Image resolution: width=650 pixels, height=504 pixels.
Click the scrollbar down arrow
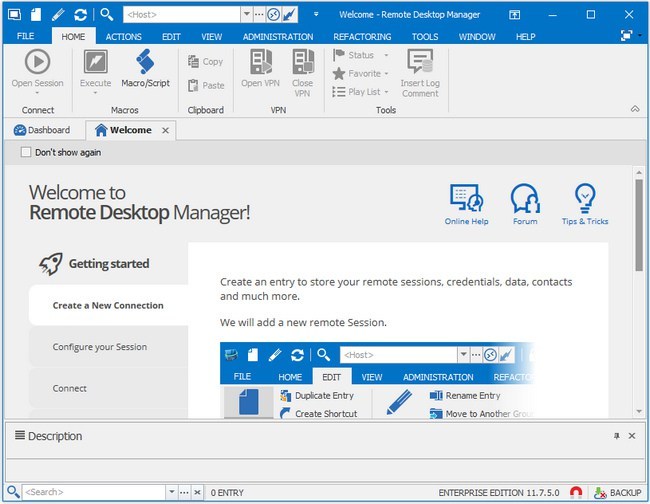click(639, 412)
